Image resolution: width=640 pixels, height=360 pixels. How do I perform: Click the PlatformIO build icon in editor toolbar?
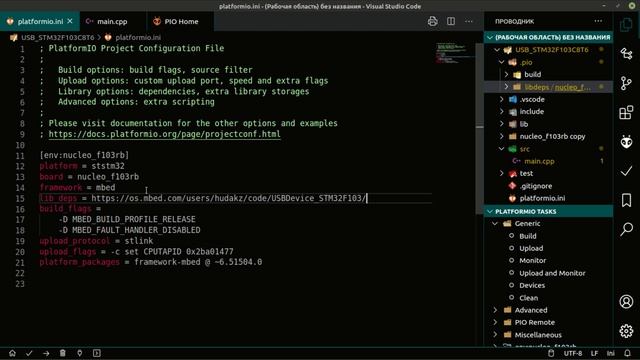tap(433, 21)
